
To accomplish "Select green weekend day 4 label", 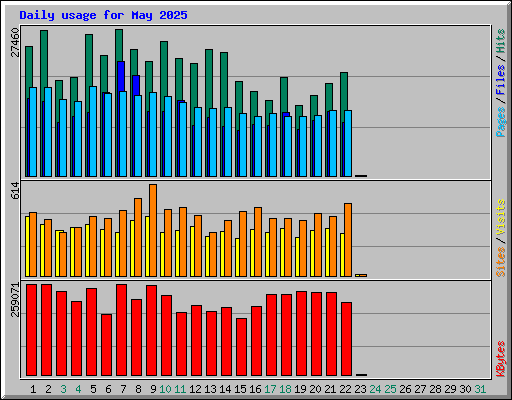I will (78, 389).
